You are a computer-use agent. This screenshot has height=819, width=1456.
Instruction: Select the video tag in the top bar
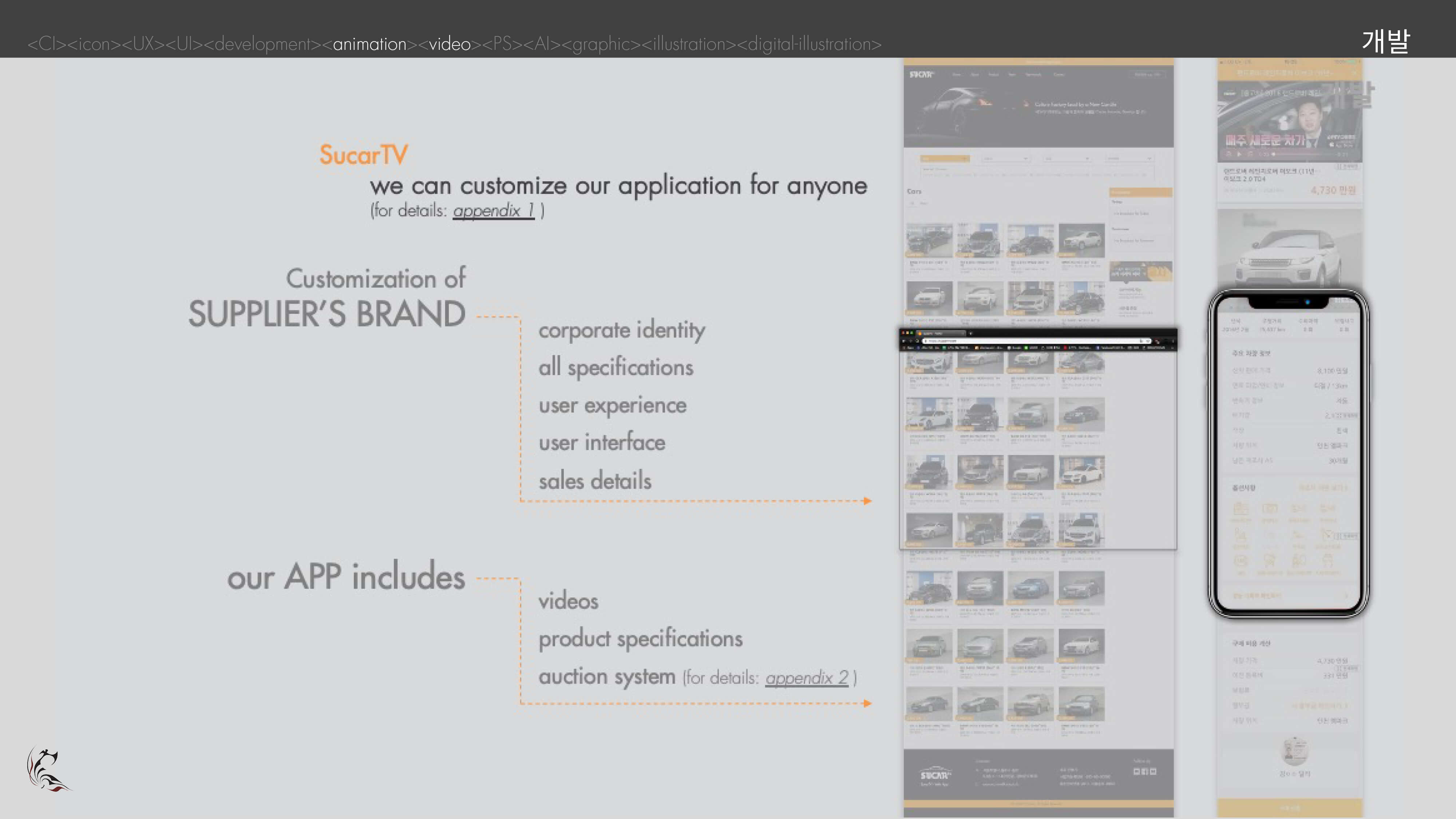pyautogui.click(x=449, y=44)
